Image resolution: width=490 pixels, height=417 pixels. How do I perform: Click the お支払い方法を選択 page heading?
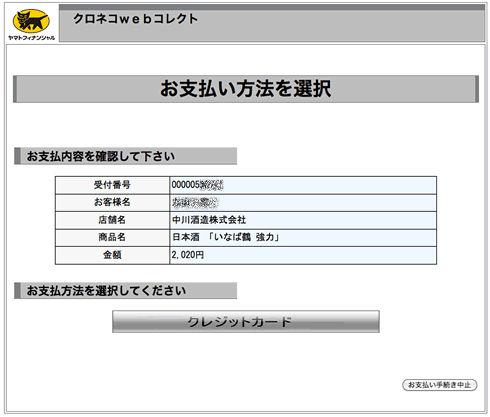point(246,89)
